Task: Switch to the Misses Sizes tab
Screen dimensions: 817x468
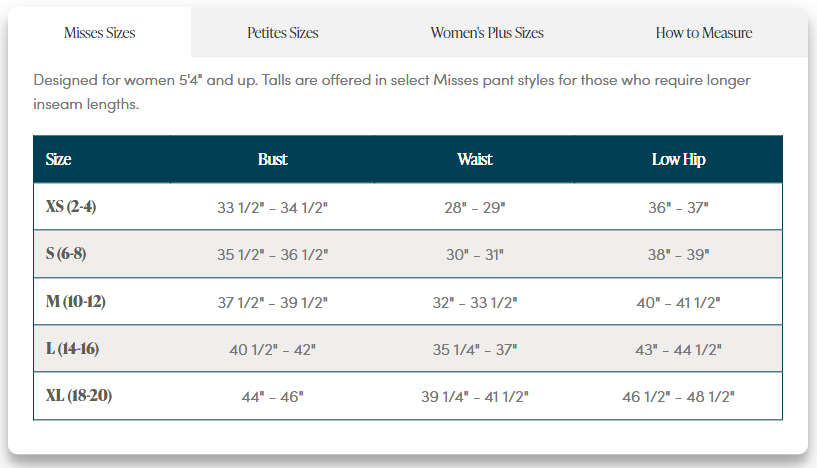Action: coord(99,33)
